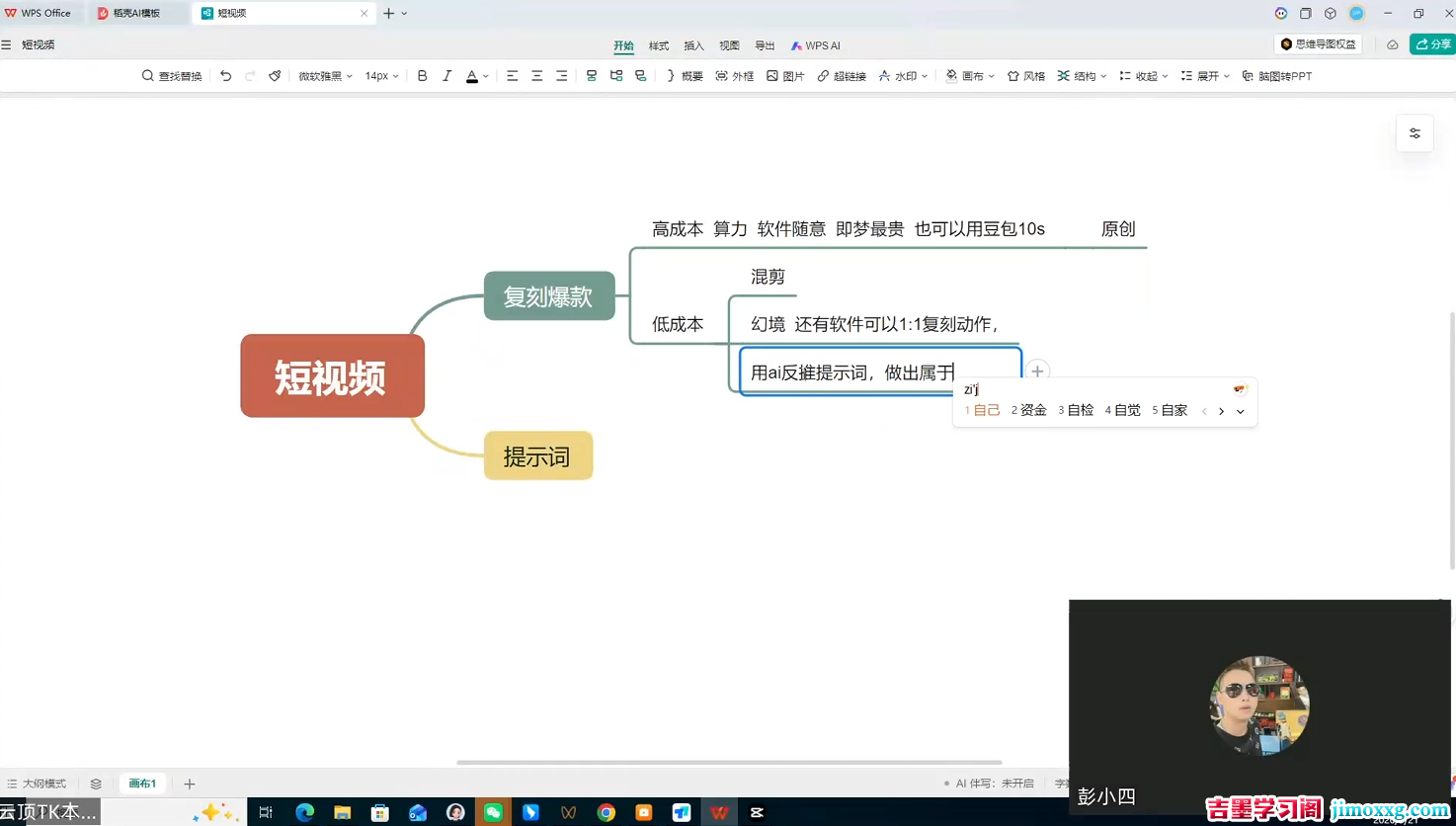Apply the font color A icon
Screen dimensions: 1456x826
click(x=472, y=76)
